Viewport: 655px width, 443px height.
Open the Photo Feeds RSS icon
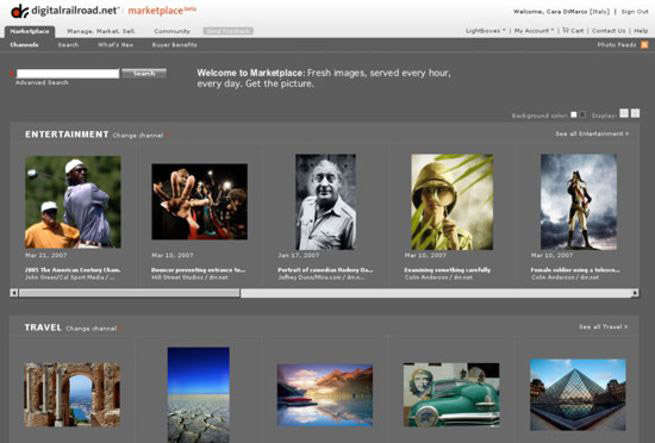pos(644,45)
